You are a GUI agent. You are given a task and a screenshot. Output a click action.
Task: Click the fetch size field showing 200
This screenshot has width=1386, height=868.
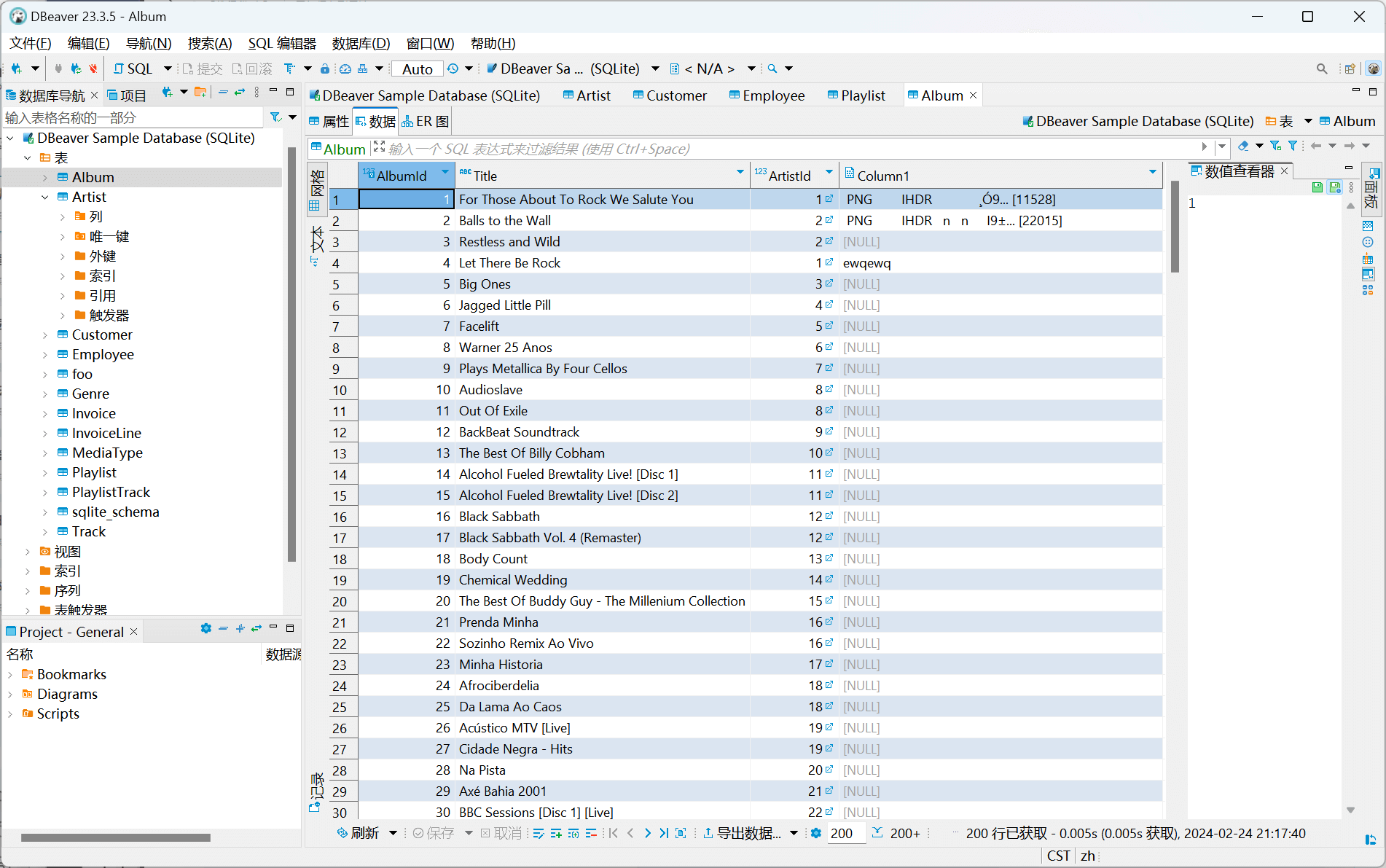847,833
